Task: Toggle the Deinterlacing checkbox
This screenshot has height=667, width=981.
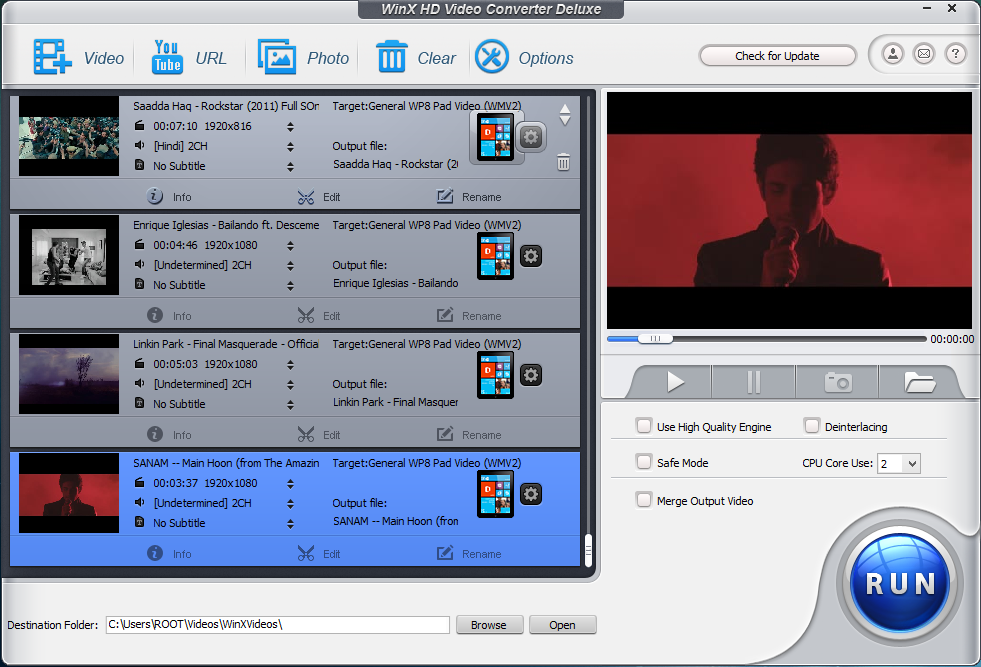Action: 811,426
